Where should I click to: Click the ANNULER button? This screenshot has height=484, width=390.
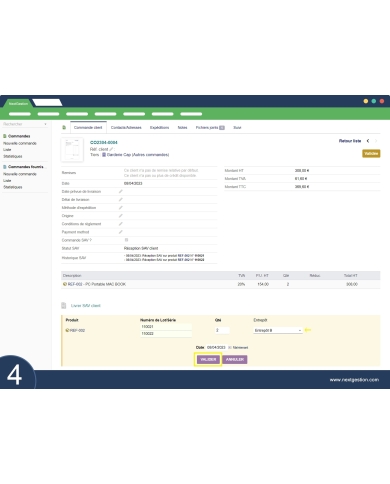coord(235,359)
